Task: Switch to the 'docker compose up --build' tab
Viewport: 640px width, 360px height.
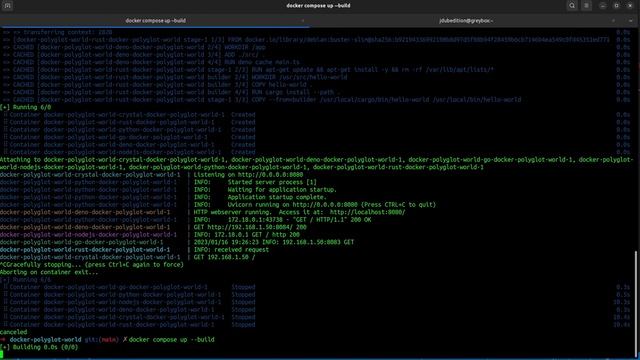Action: 155,20
